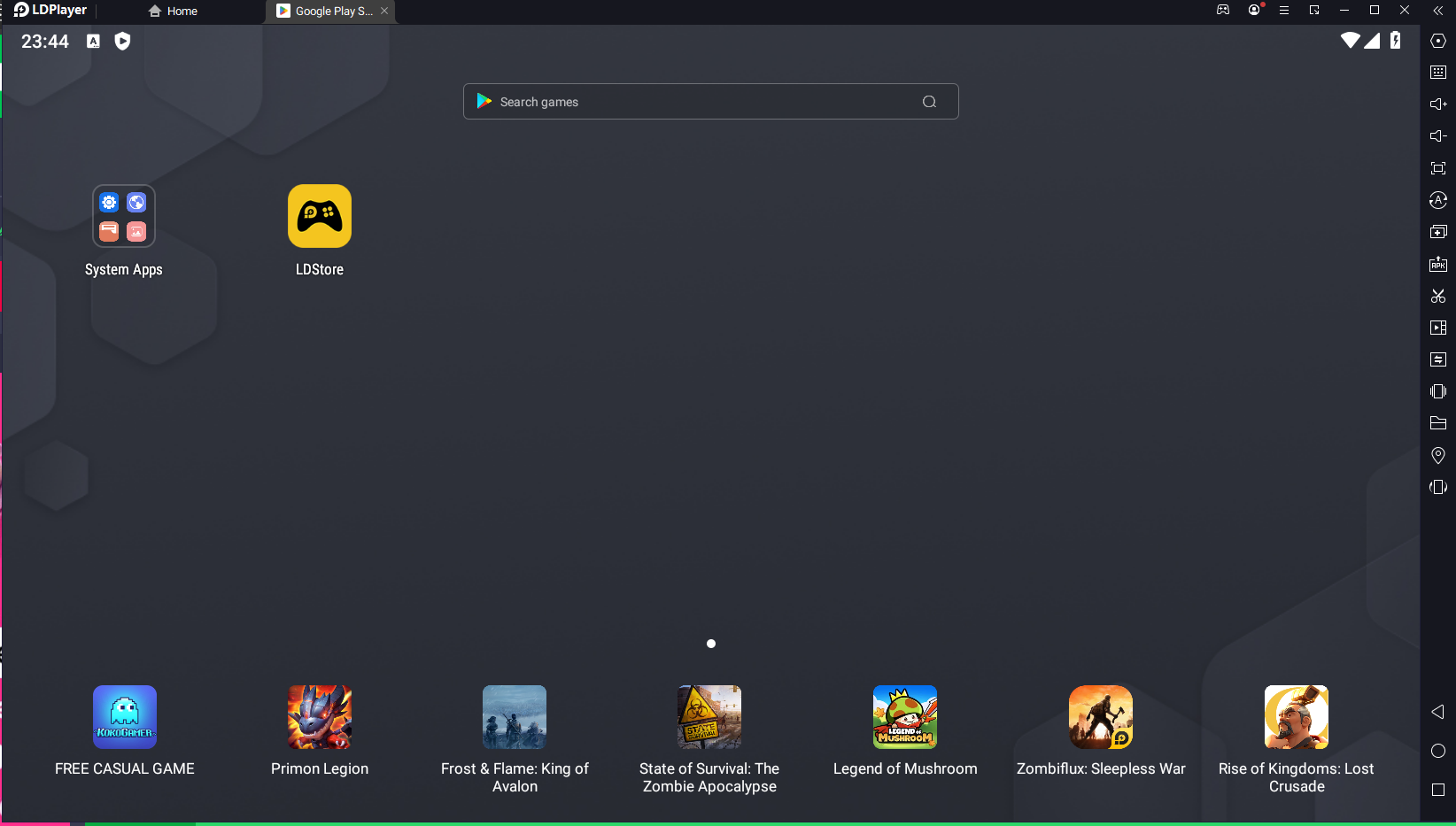This screenshot has height=826, width=1456.
Task: Click the mobile signal strength icon
Action: (x=1372, y=41)
